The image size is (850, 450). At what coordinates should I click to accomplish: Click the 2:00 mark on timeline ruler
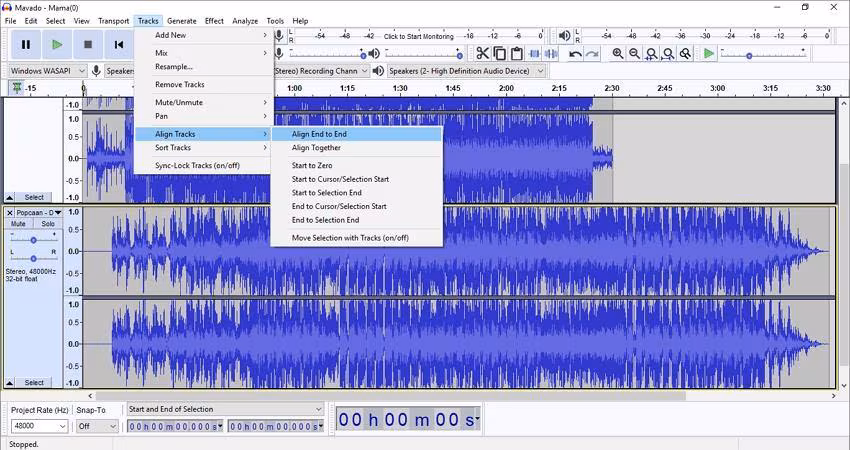[x=506, y=88]
